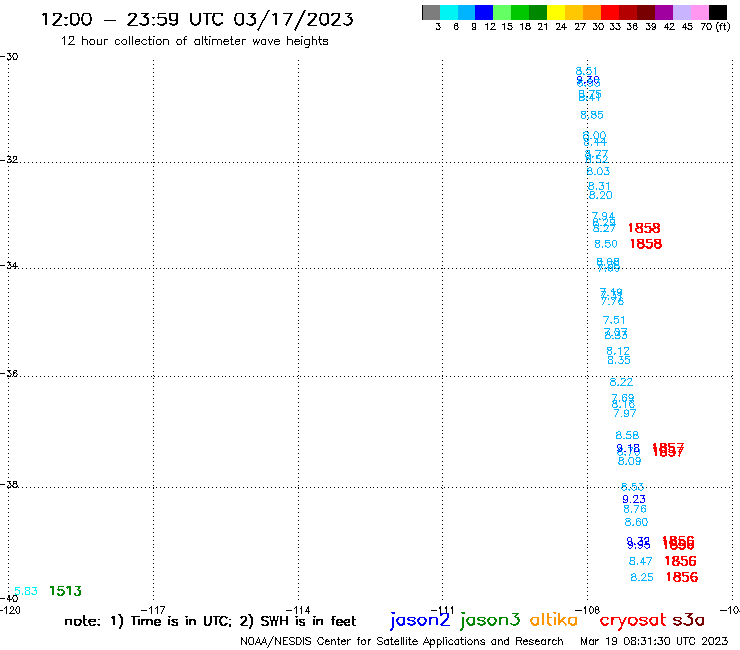This screenshot has height=650, width=740.
Task: Click the note 'Time is in UTC; SWH is in feet'
Action: coord(210,621)
